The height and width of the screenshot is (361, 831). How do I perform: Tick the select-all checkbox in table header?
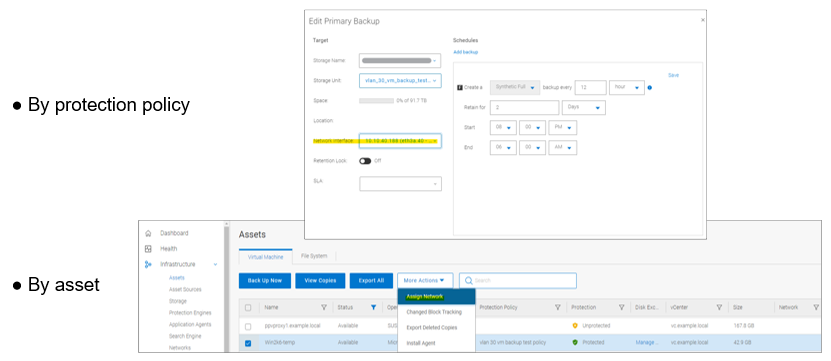tap(248, 307)
